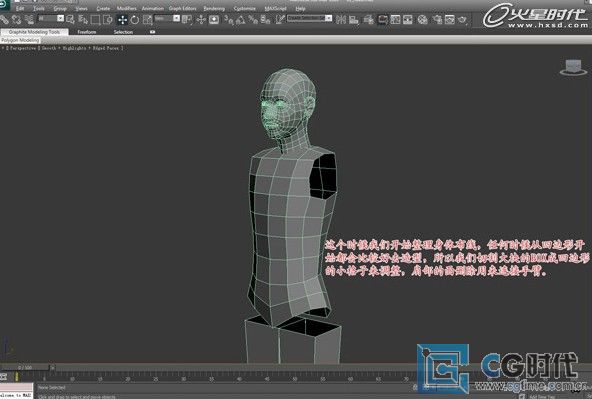592x399 pixels.
Task: Click the Mirror tool icon
Action: click(341, 20)
